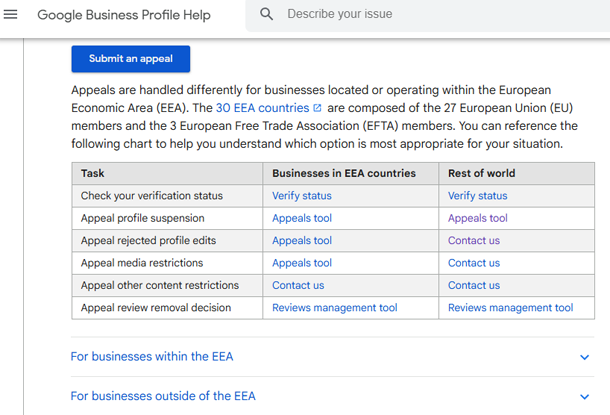Expand For businesses within the EEA section
This screenshot has width=610, height=415.
point(332,357)
